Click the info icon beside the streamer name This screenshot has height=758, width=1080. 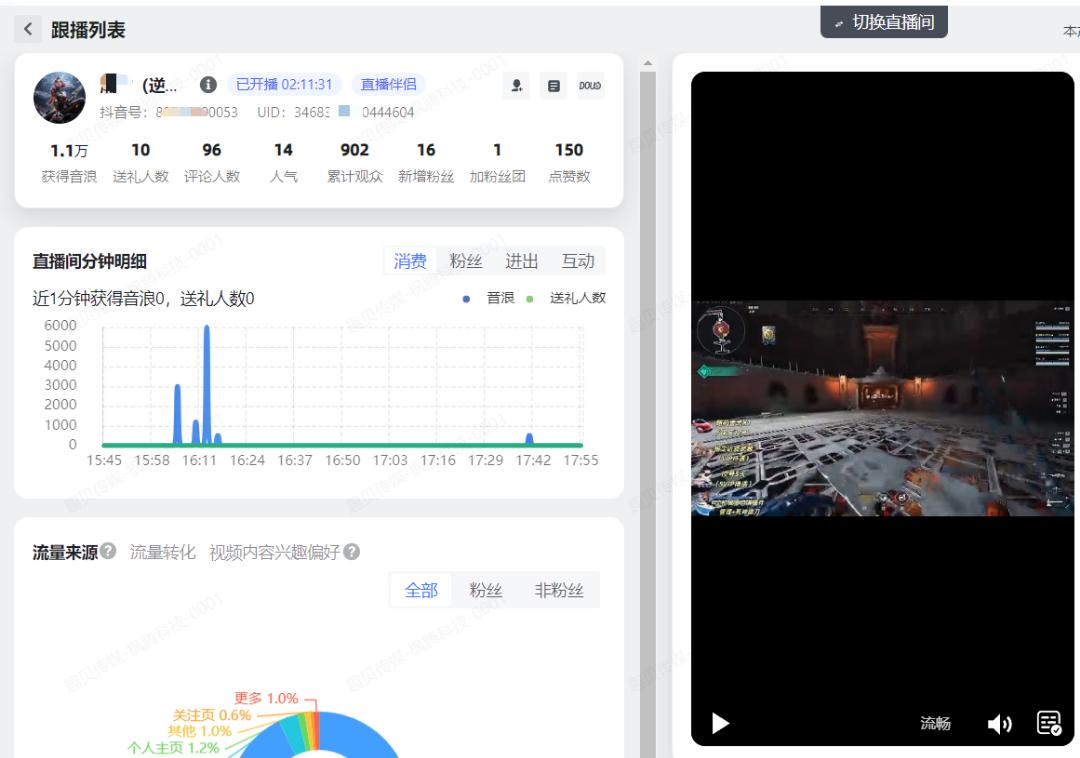coord(208,85)
